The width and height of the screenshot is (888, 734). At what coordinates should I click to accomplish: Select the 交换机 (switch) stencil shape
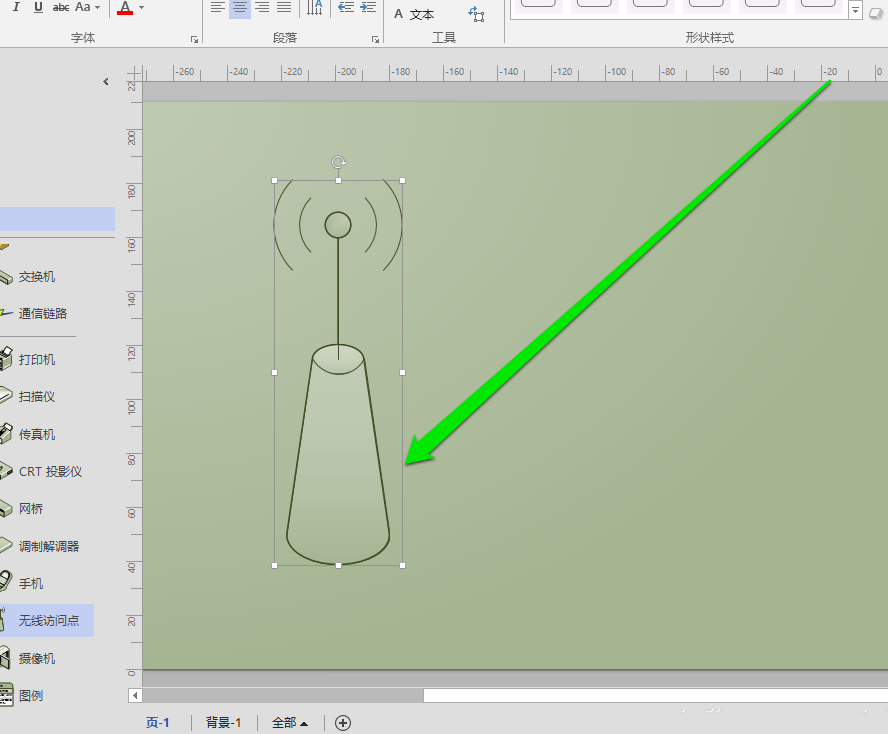point(40,277)
